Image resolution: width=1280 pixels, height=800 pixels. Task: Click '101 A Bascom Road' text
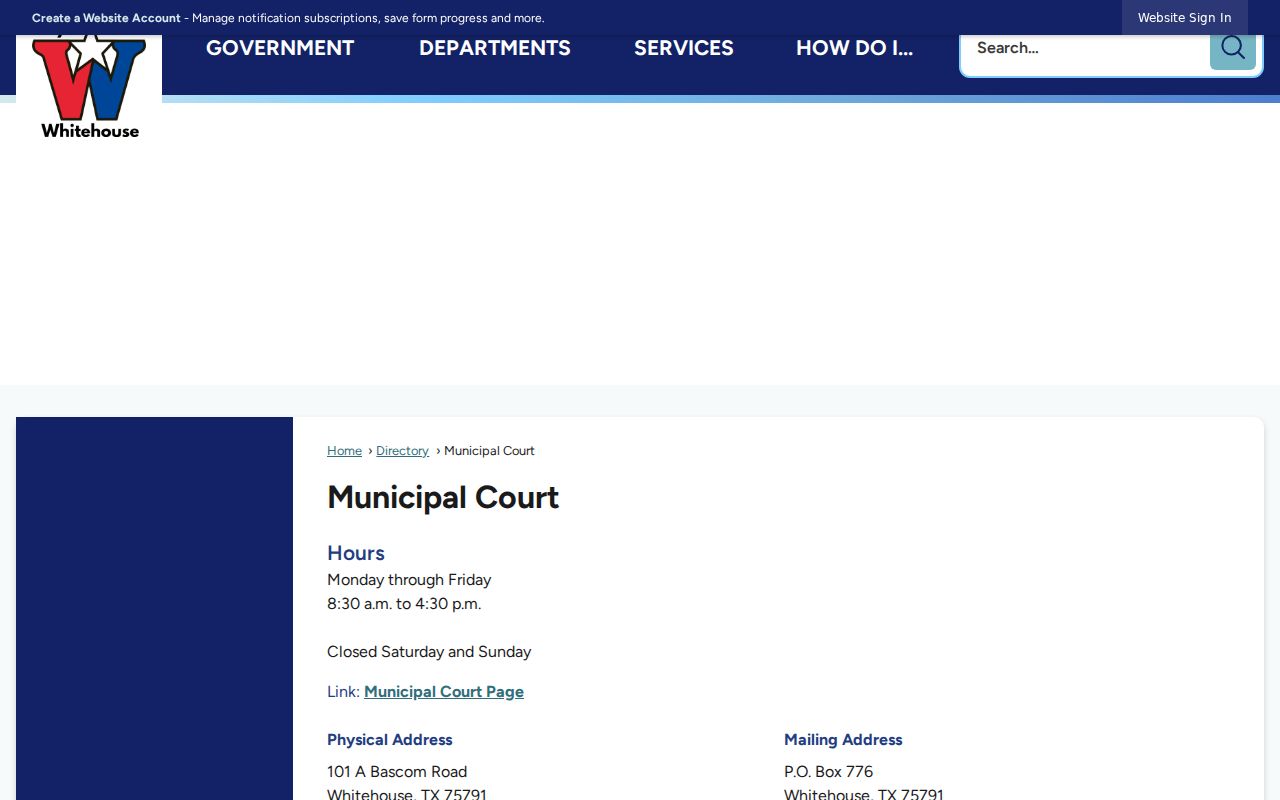tap(397, 772)
